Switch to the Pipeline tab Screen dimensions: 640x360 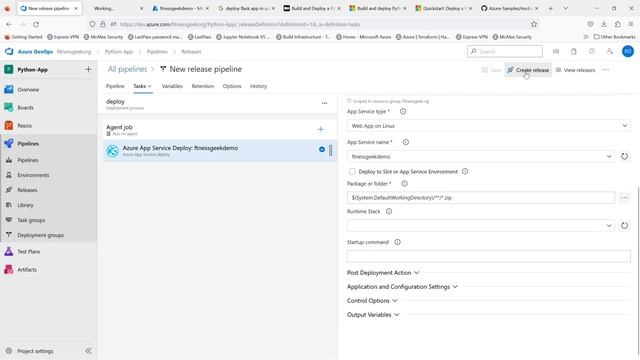click(x=115, y=86)
